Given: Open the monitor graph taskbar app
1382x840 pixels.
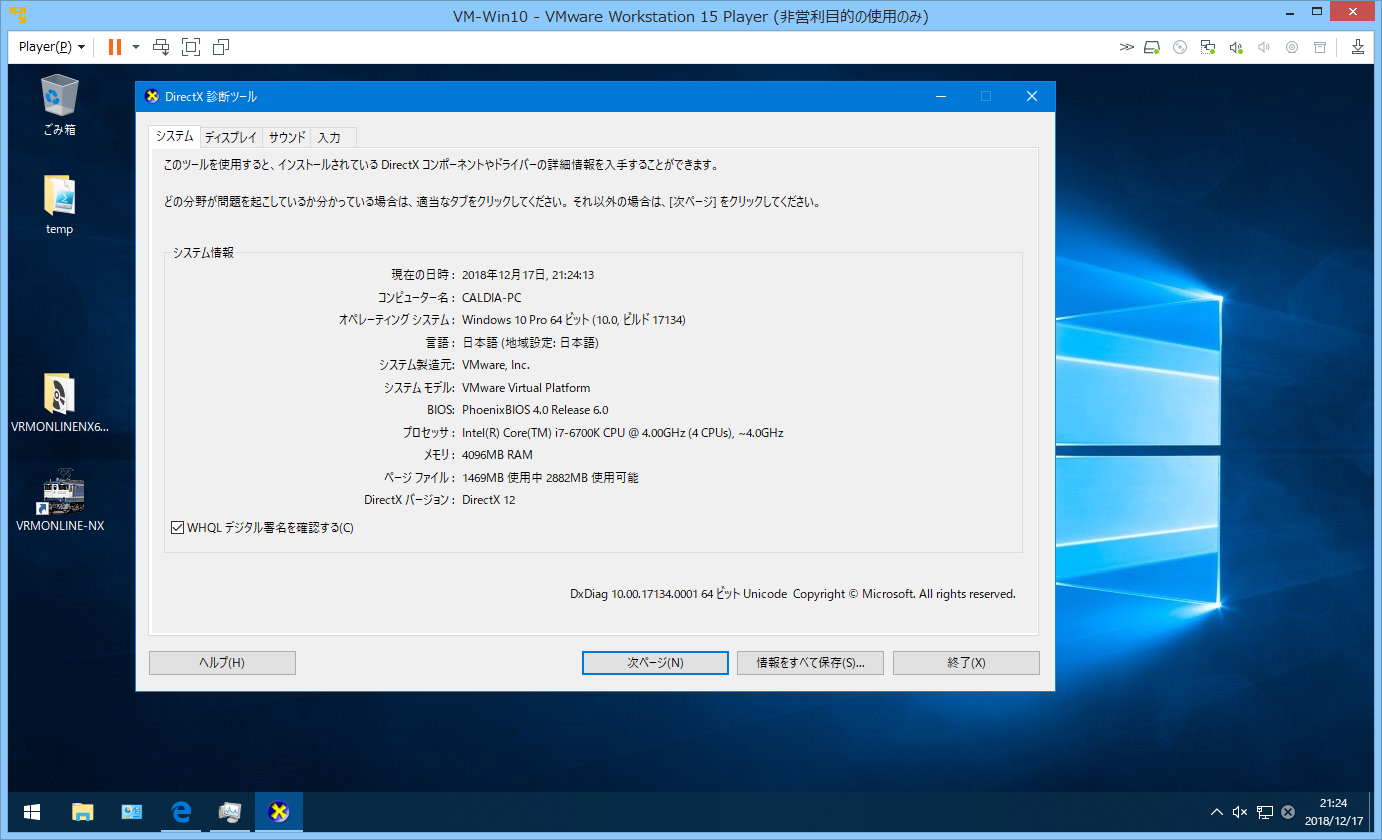Looking at the screenshot, I should click(230, 812).
